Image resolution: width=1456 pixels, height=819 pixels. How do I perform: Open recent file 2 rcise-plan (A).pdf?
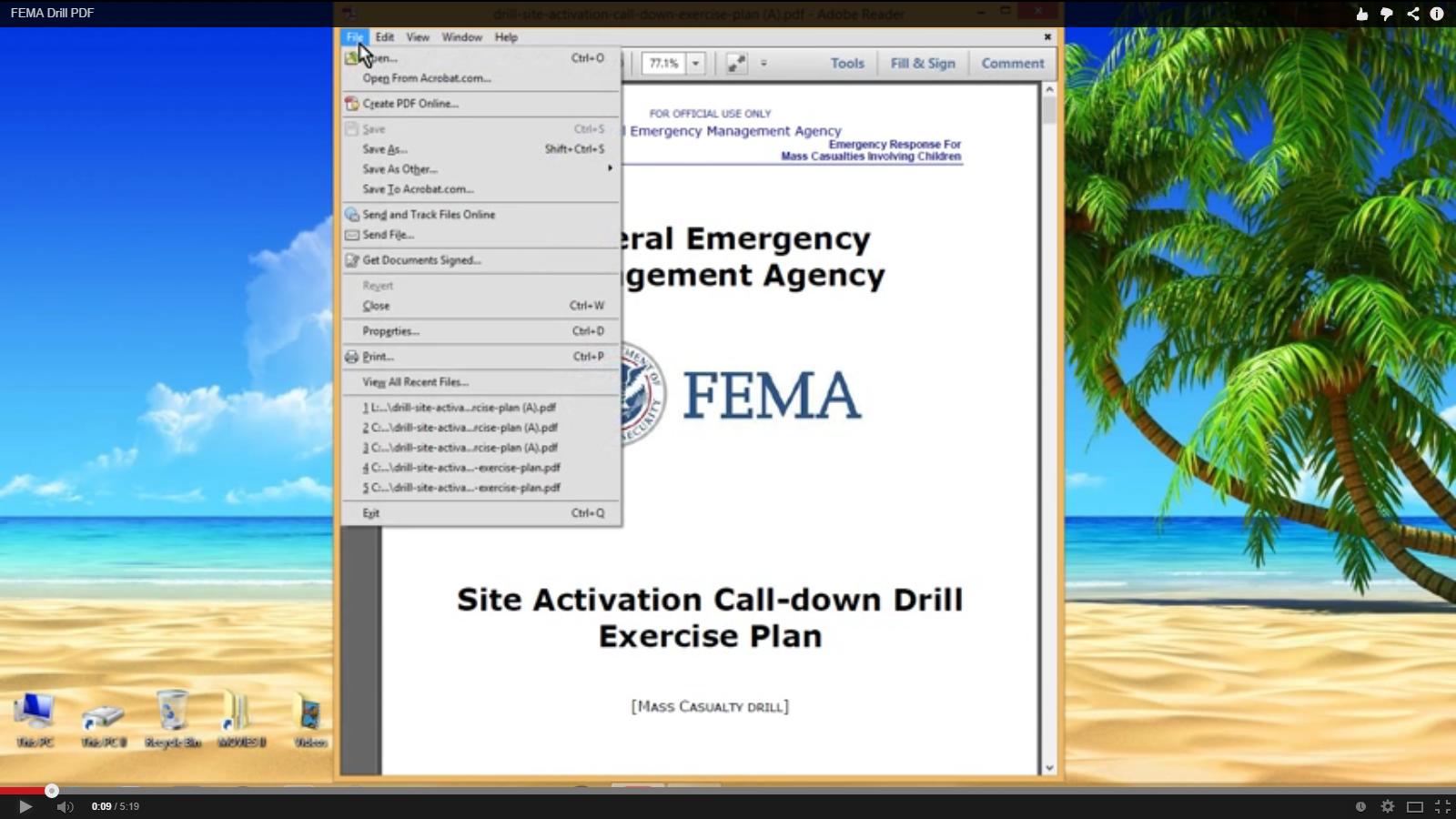(x=480, y=428)
